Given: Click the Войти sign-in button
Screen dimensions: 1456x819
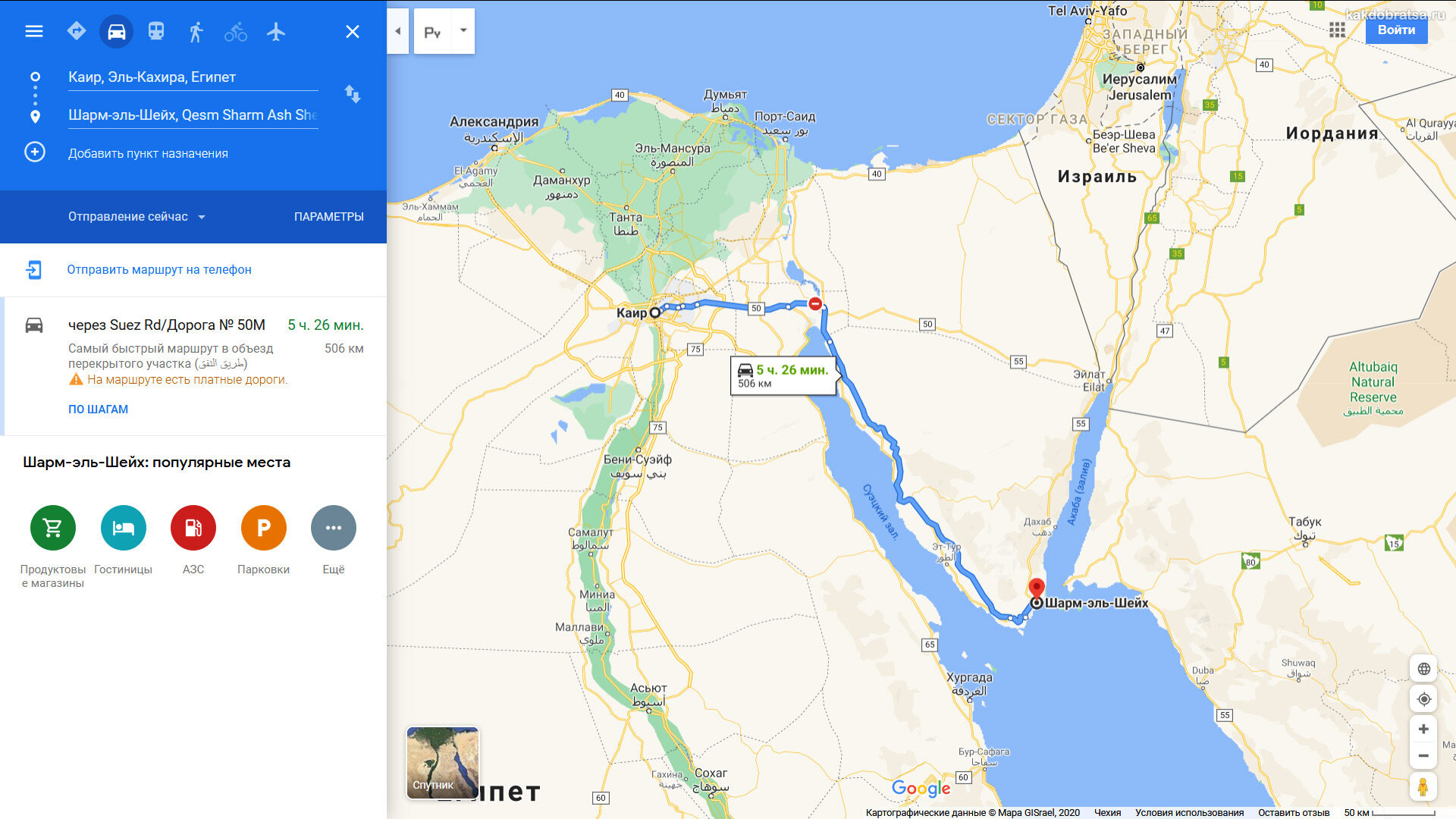Looking at the screenshot, I should (1396, 30).
